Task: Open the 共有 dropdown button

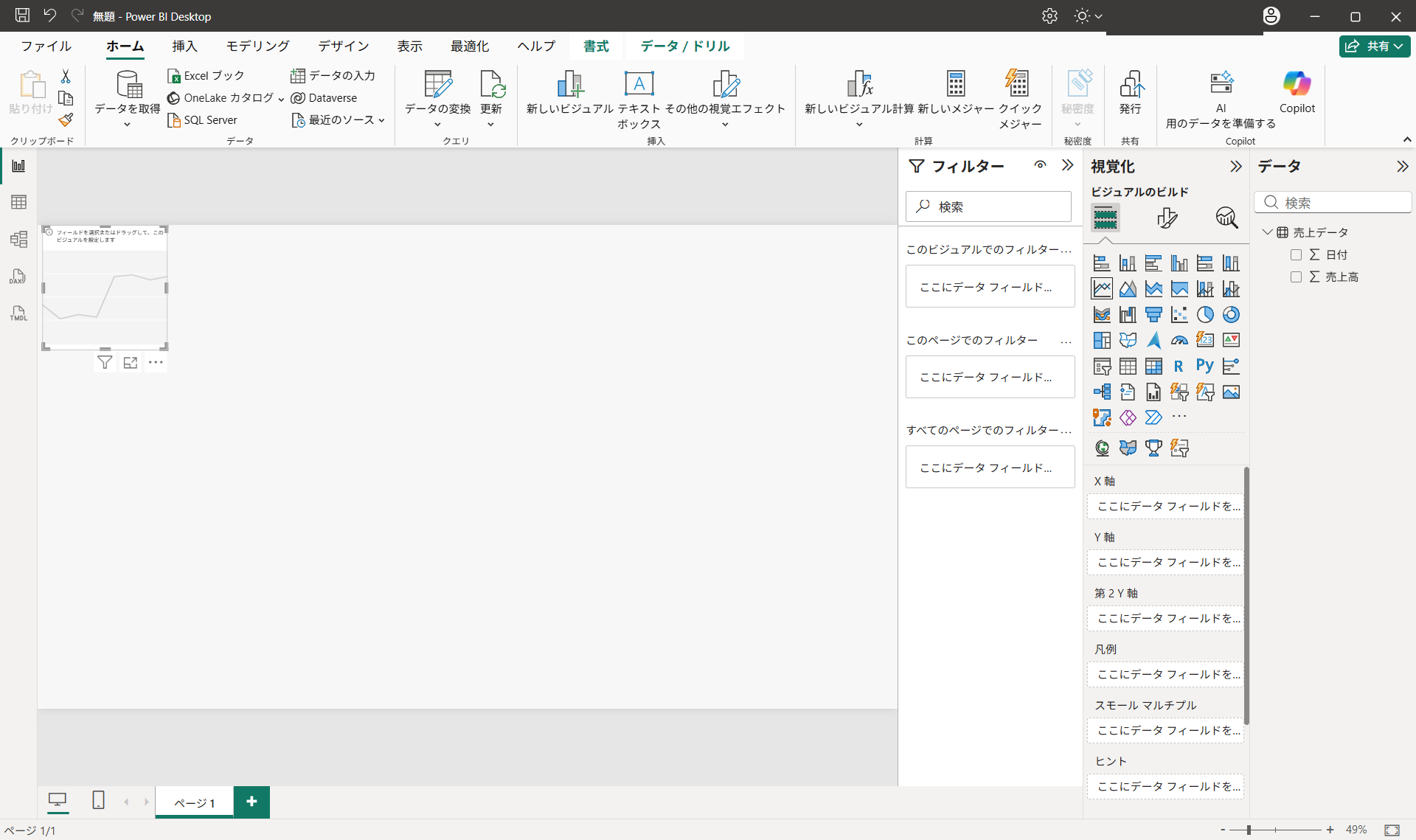Action: tap(1375, 46)
